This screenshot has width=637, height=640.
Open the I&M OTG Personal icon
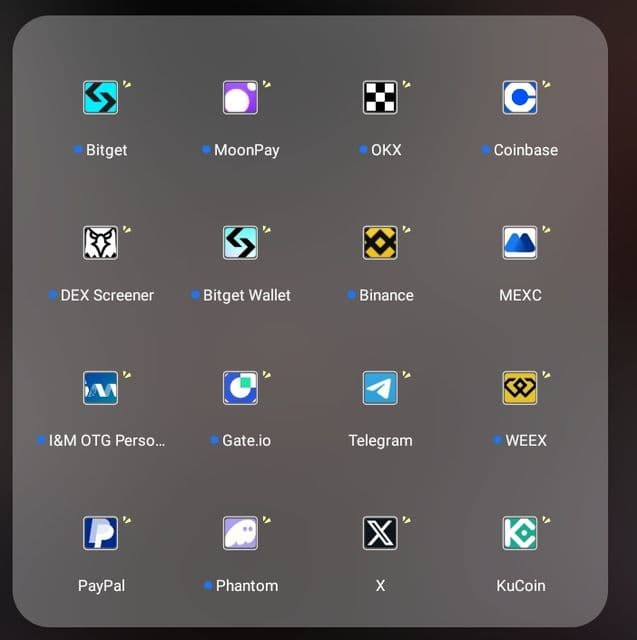pos(100,388)
